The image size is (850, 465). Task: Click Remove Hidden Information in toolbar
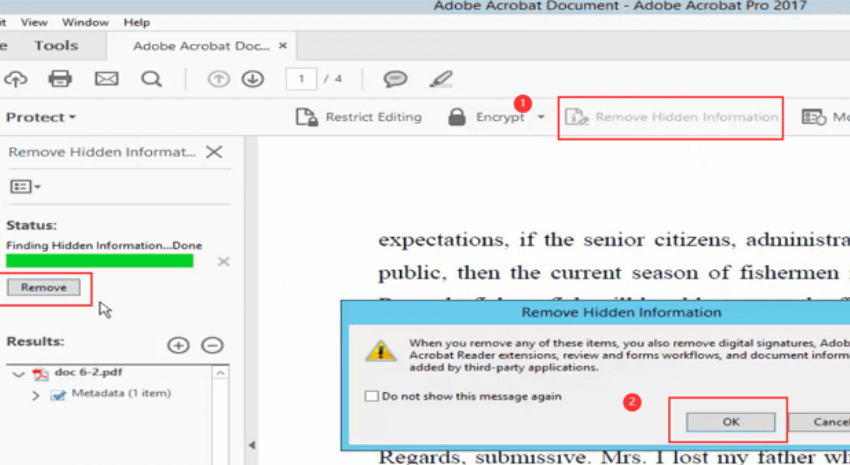(x=671, y=117)
